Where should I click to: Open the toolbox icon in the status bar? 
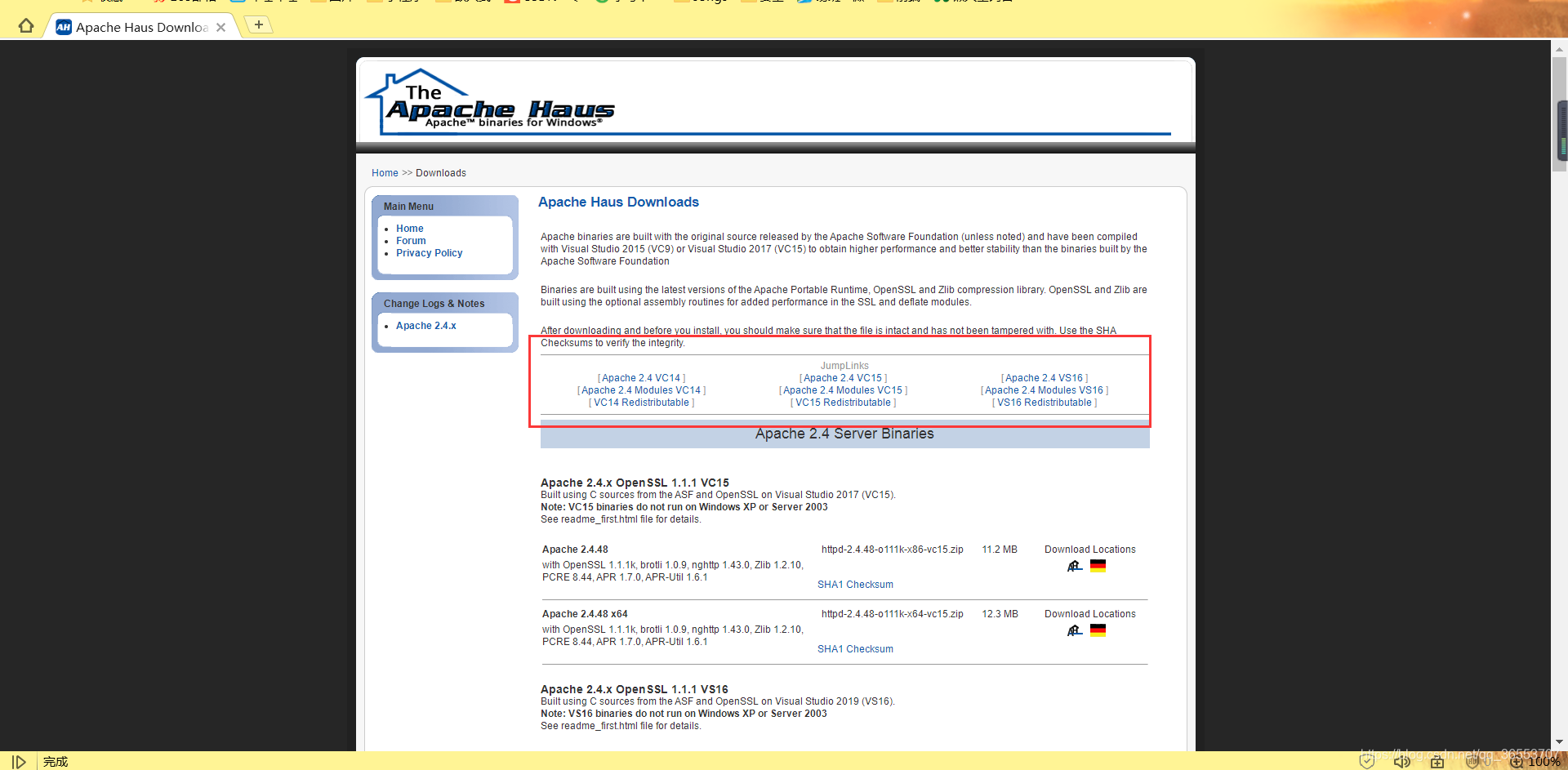click(1437, 762)
